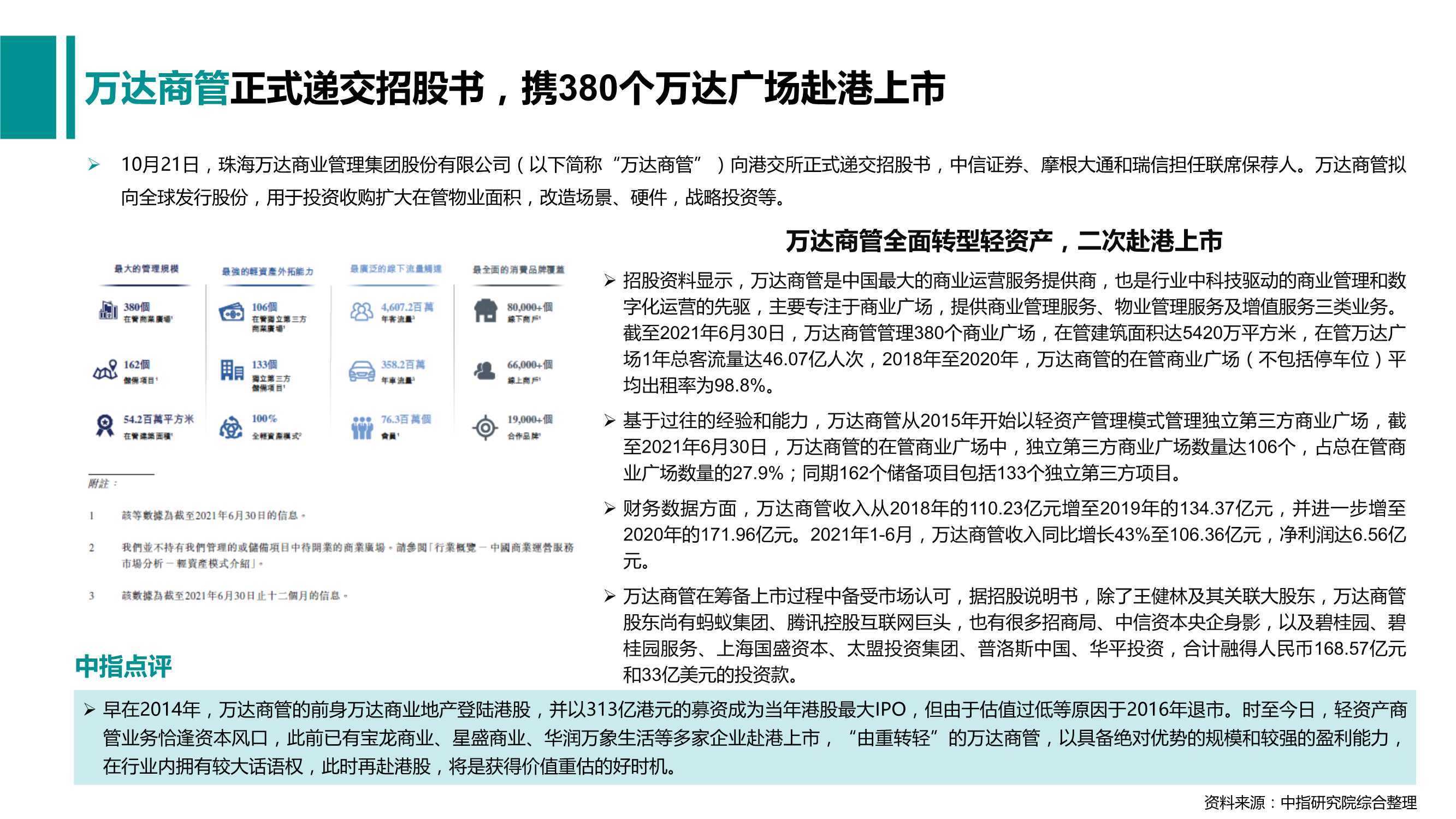Click the members icon beside 76.3百萬個

coord(362,428)
